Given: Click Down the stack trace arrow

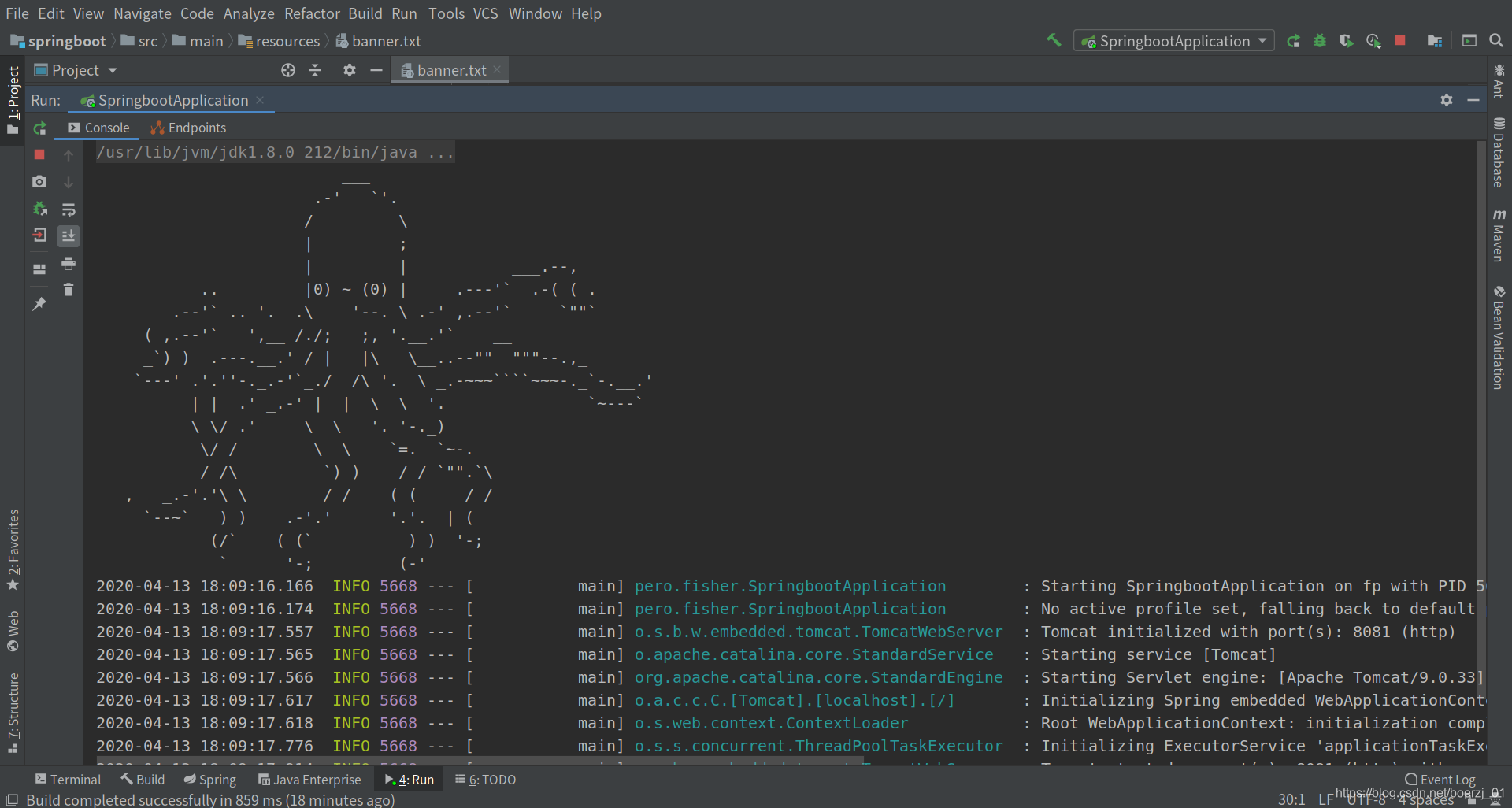Looking at the screenshot, I should (x=69, y=183).
